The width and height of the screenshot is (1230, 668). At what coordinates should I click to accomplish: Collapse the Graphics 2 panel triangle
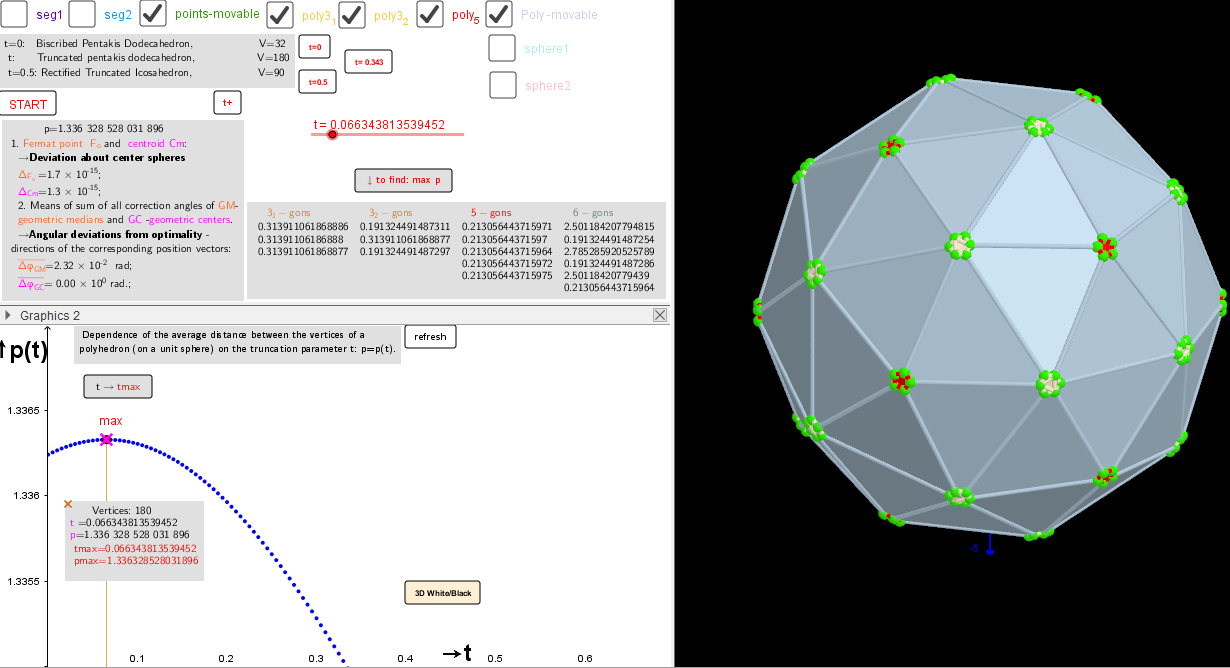coord(8,315)
